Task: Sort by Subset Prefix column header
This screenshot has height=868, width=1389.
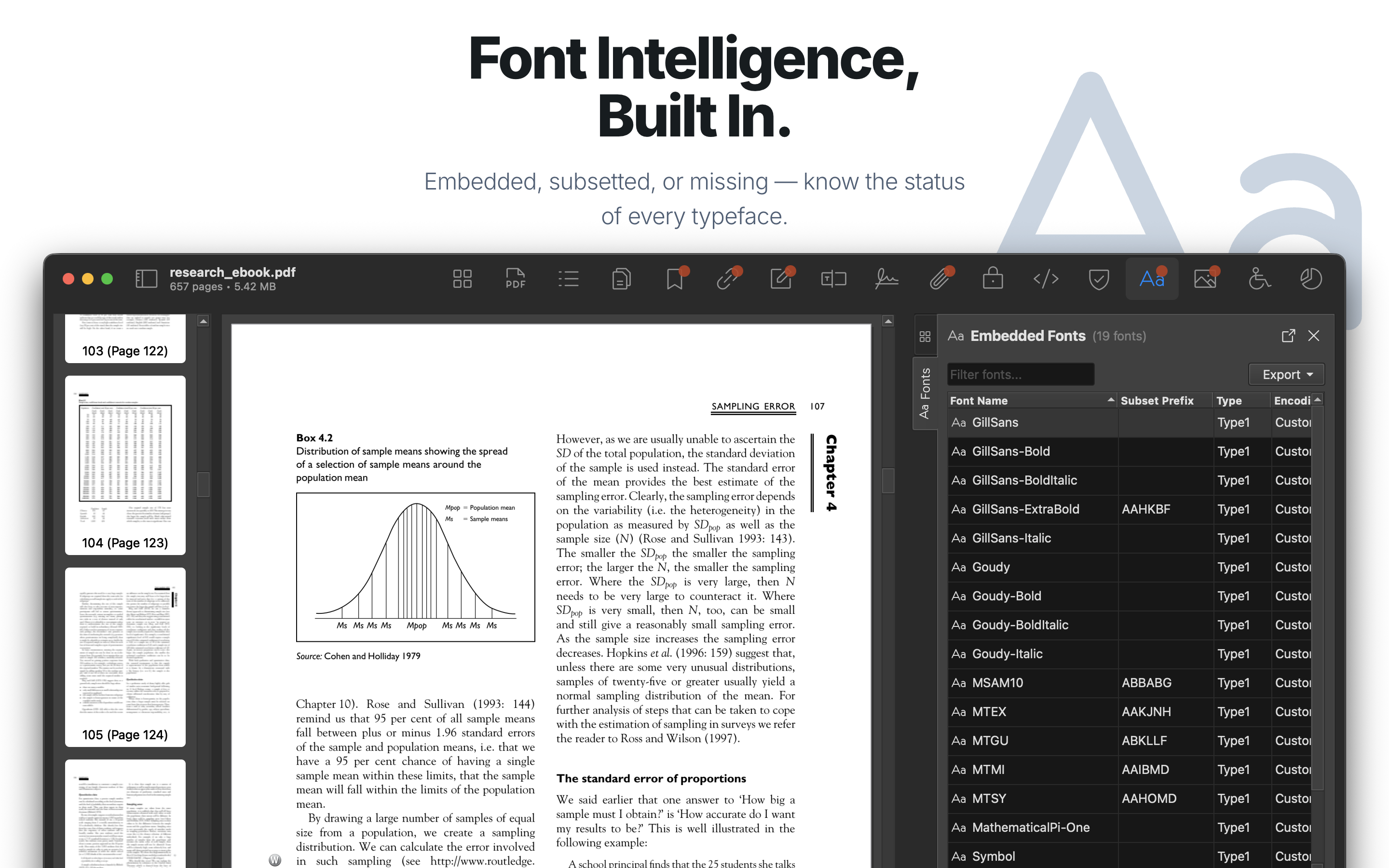Action: tap(1165, 400)
